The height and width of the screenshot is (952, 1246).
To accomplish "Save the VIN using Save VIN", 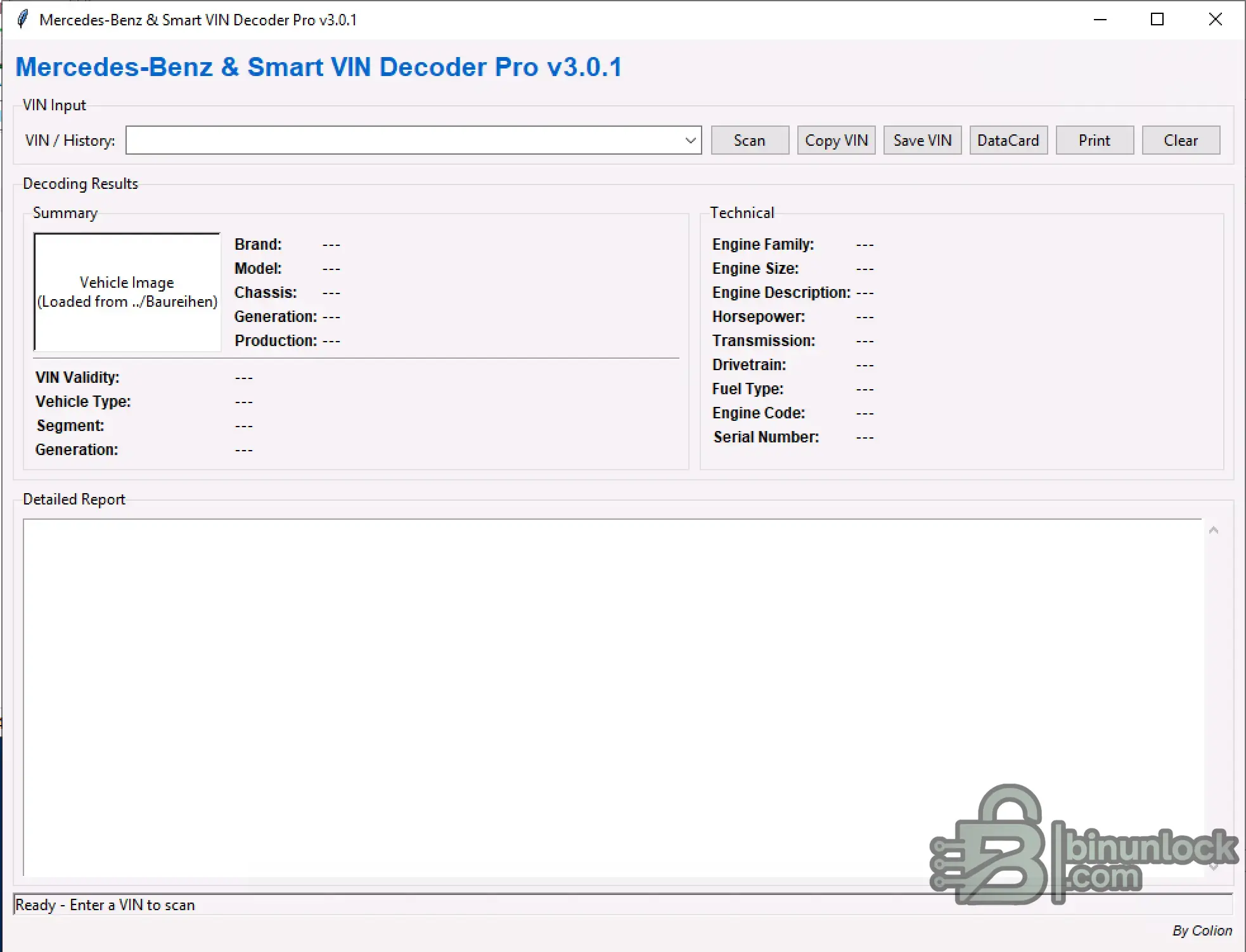I will pyautogui.click(x=922, y=140).
